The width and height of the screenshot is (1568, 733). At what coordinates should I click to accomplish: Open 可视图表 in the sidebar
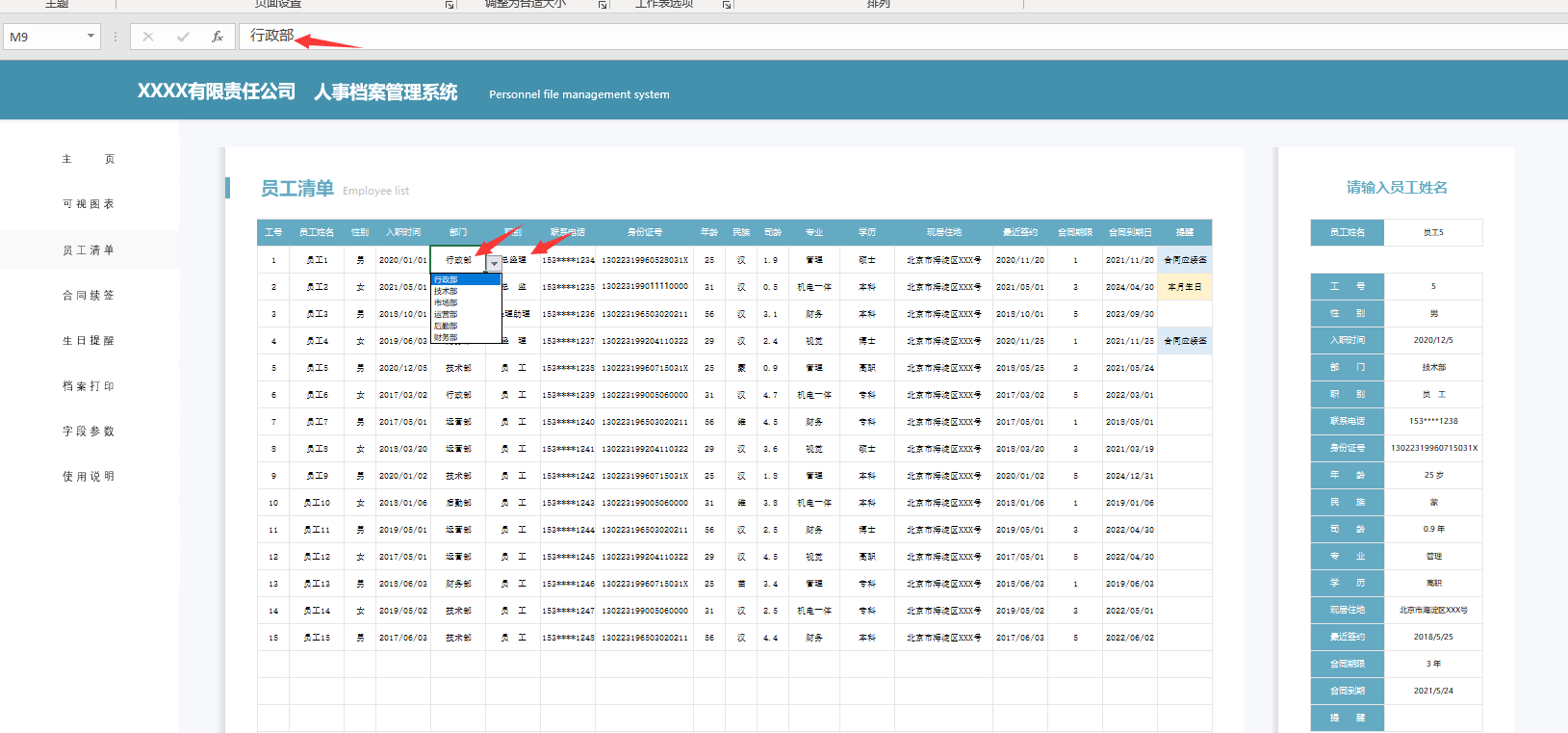89,204
